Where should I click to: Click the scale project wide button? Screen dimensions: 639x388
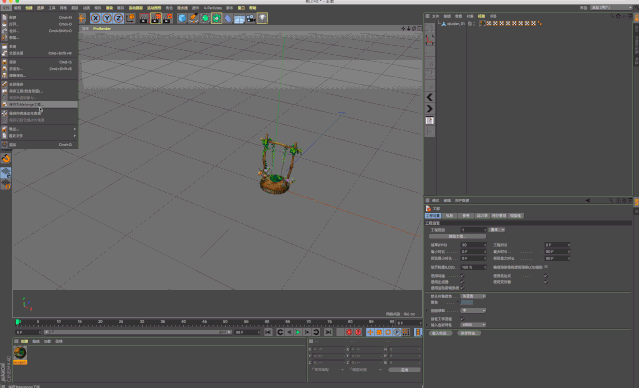(457, 236)
